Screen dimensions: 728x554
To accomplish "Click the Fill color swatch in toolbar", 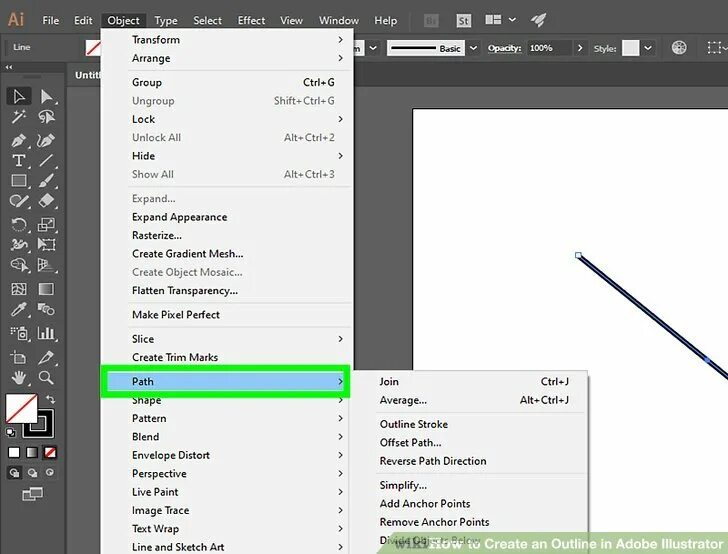I will click(21, 408).
